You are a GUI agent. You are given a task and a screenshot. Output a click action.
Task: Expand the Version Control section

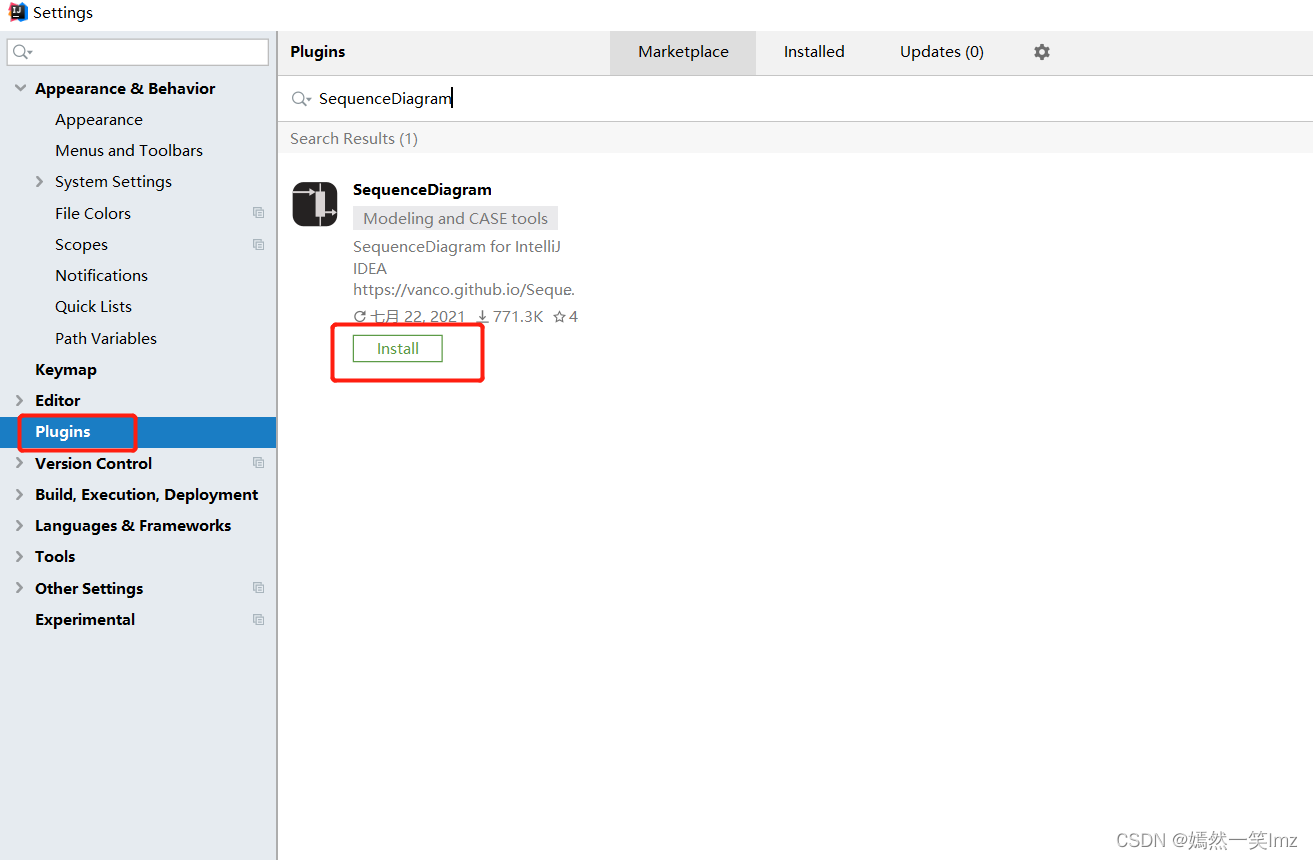tap(20, 463)
